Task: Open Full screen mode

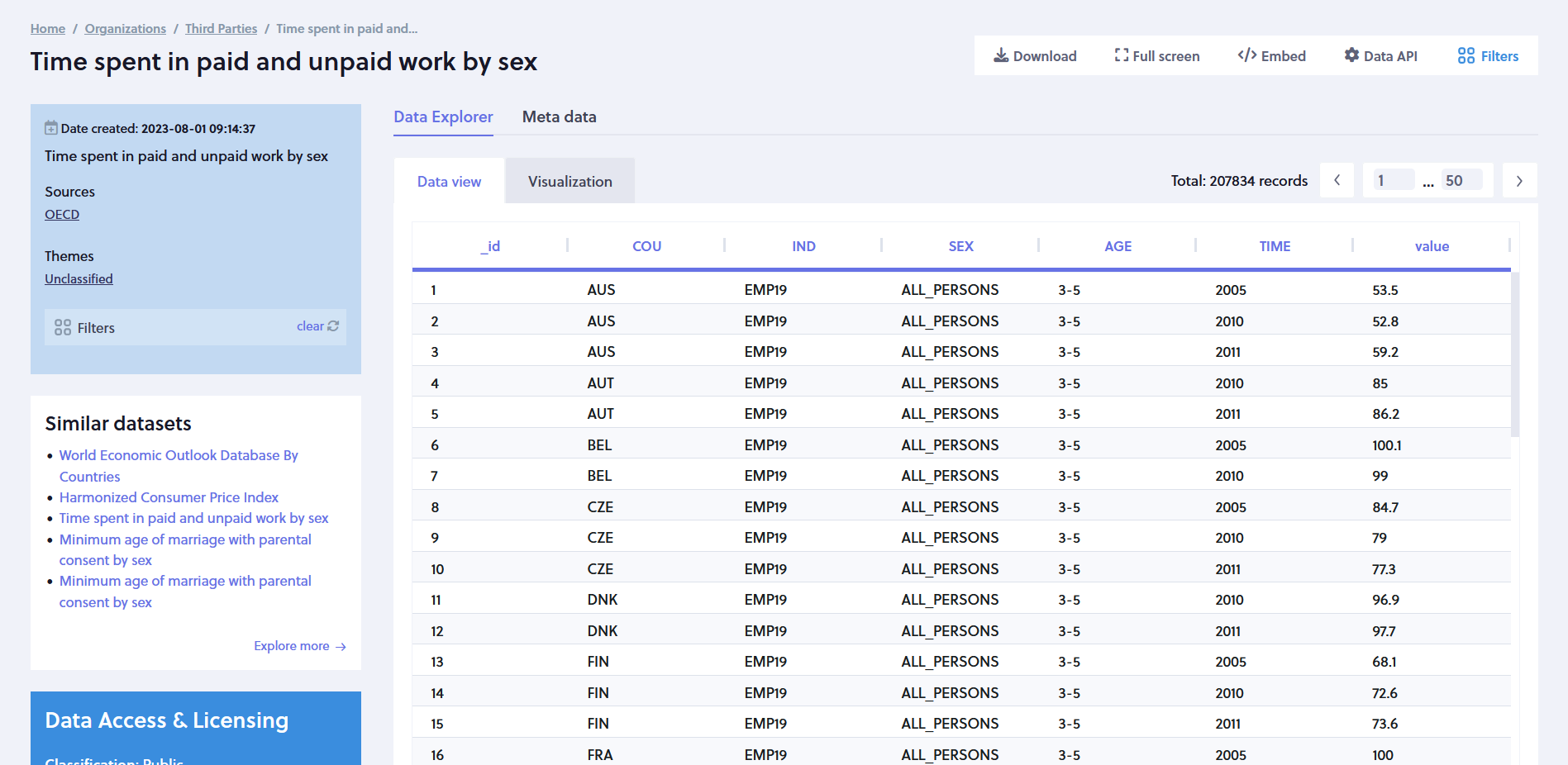Action: point(1121,55)
